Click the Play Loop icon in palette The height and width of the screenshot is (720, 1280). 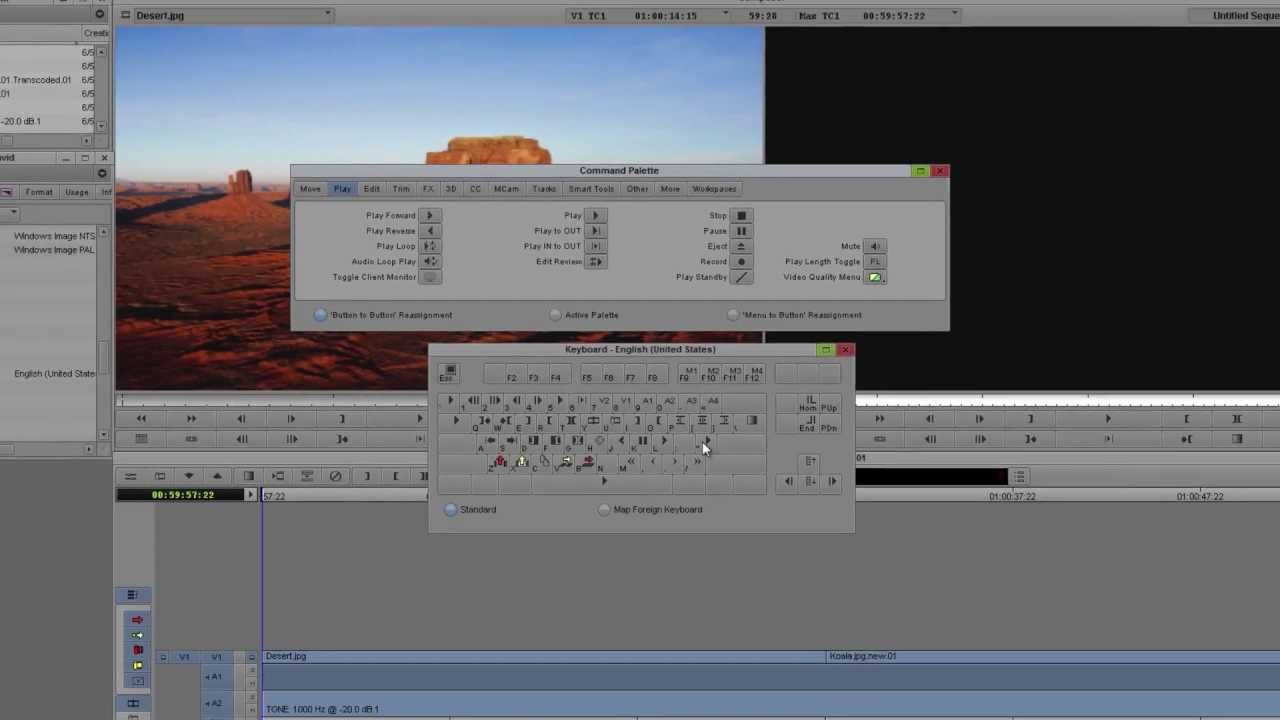point(429,246)
